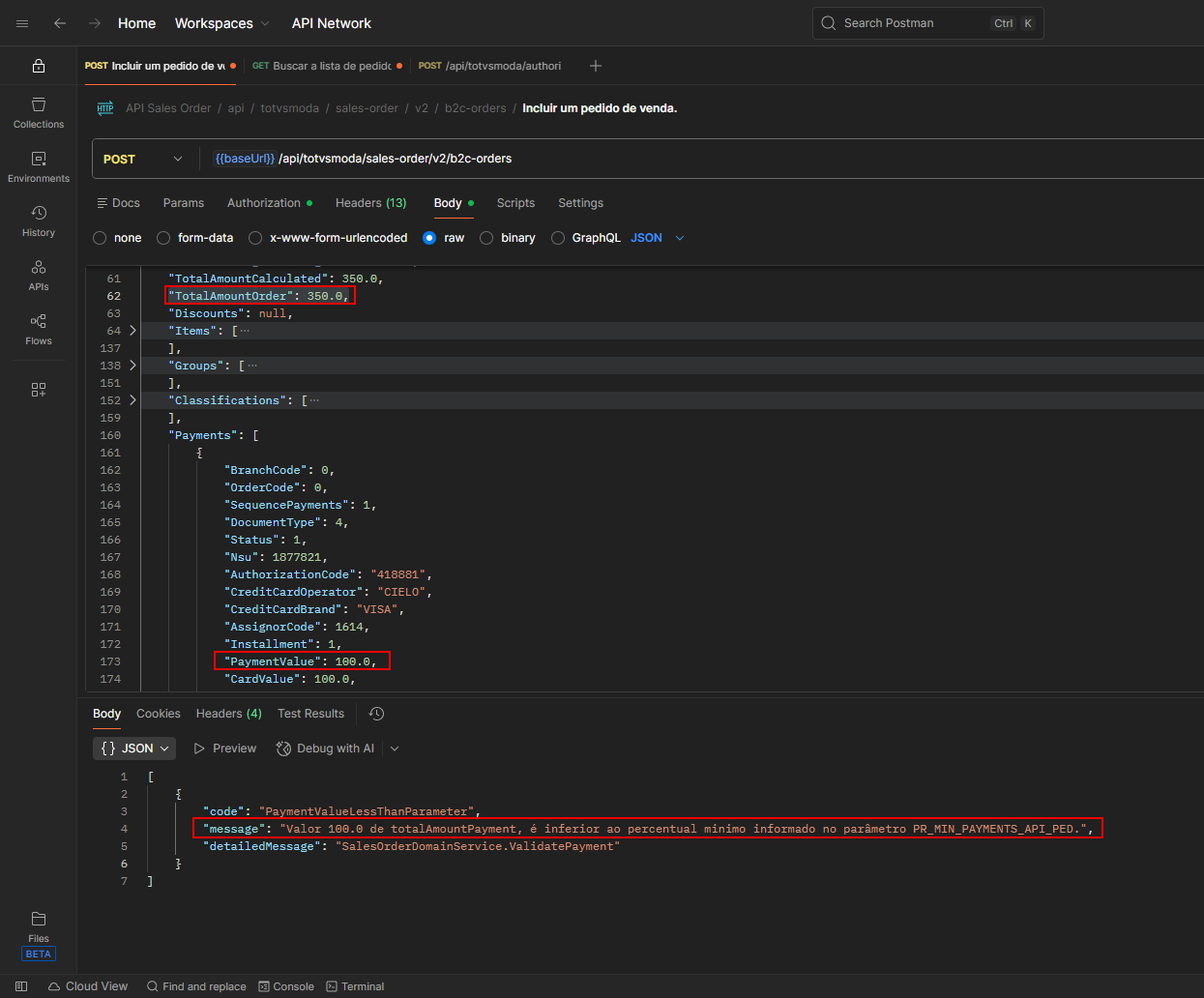Image resolution: width=1204 pixels, height=998 pixels.
Task: Open the Debug with AI dropdown arrow
Action: coord(395,748)
